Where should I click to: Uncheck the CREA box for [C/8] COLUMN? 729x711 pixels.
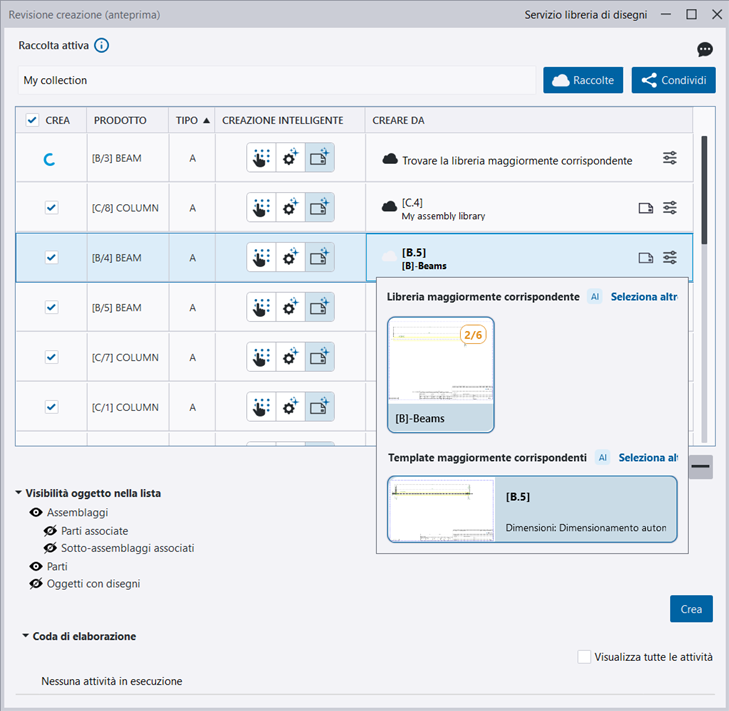(52, 208)
